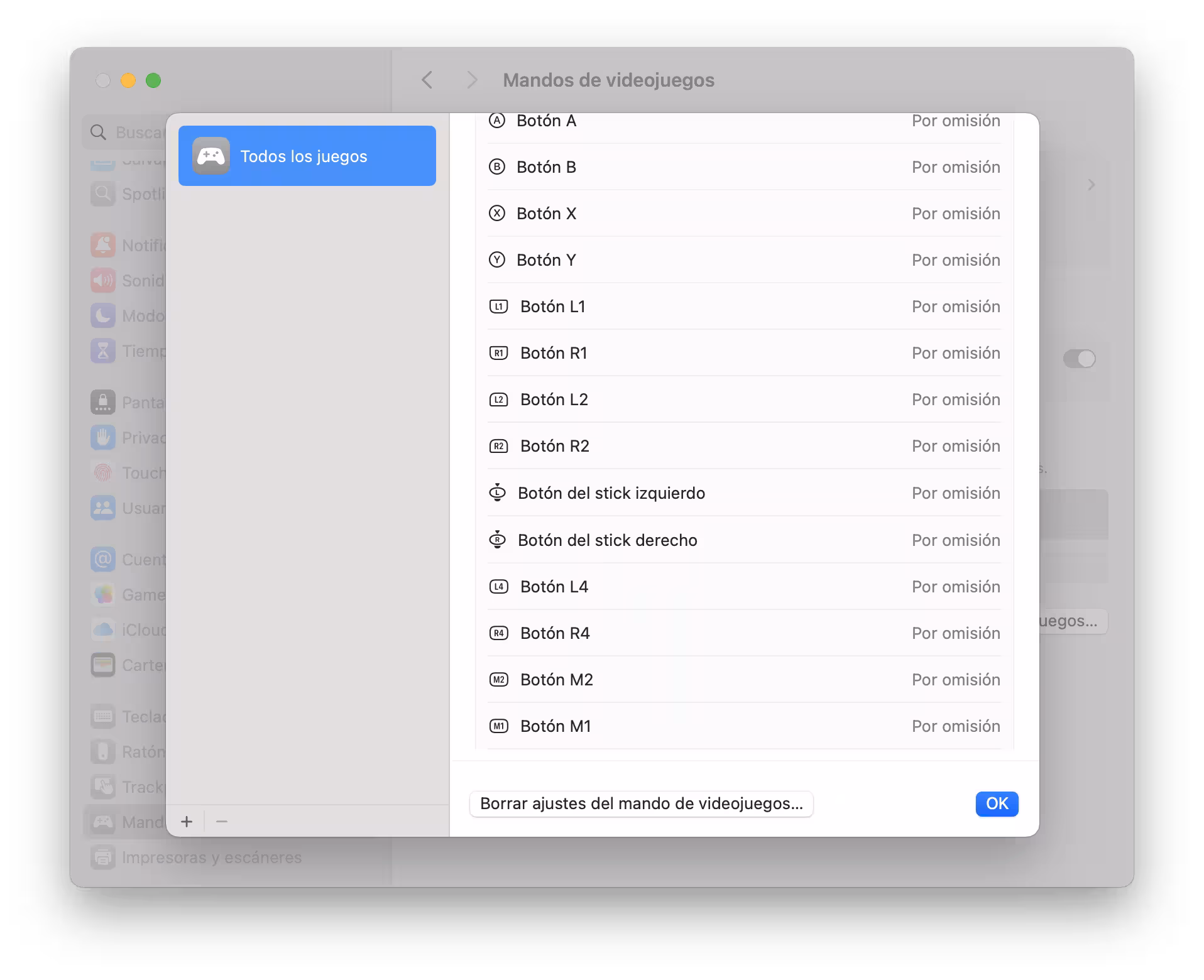Go back with the left chevron
This screenshot has height=980, width=1204.
click(x=427, y=80)
